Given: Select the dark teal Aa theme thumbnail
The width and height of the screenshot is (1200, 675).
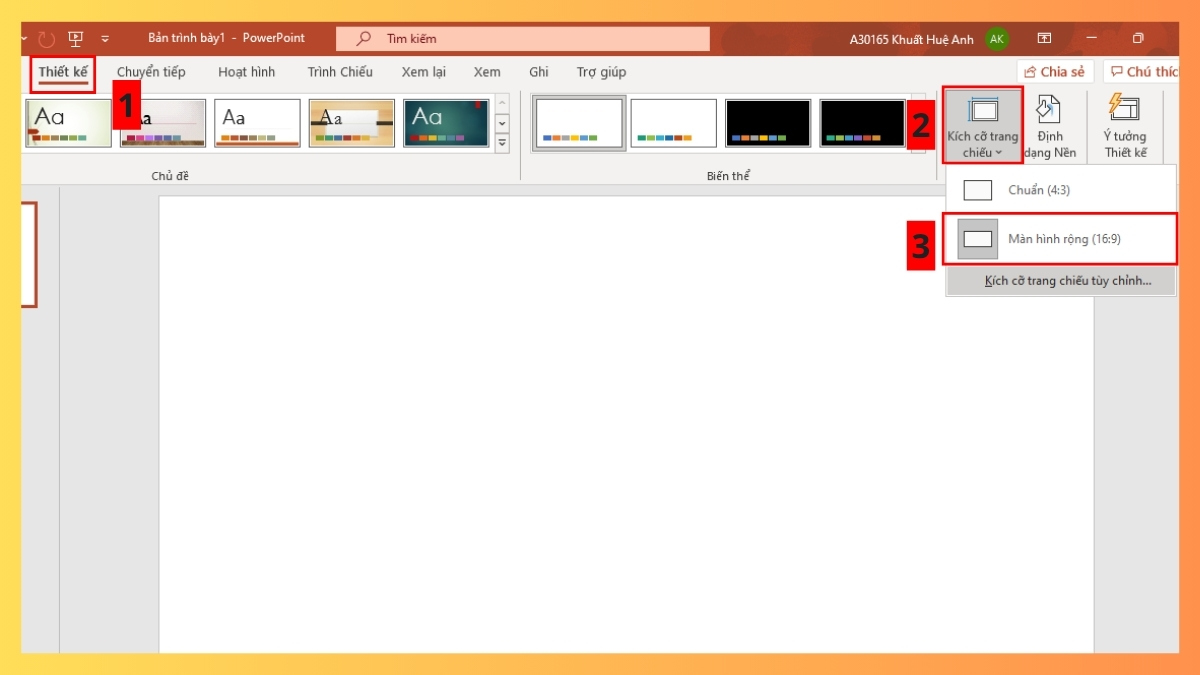Looking at the screenshot, I should pyautogui.click(x=446, y=123).
